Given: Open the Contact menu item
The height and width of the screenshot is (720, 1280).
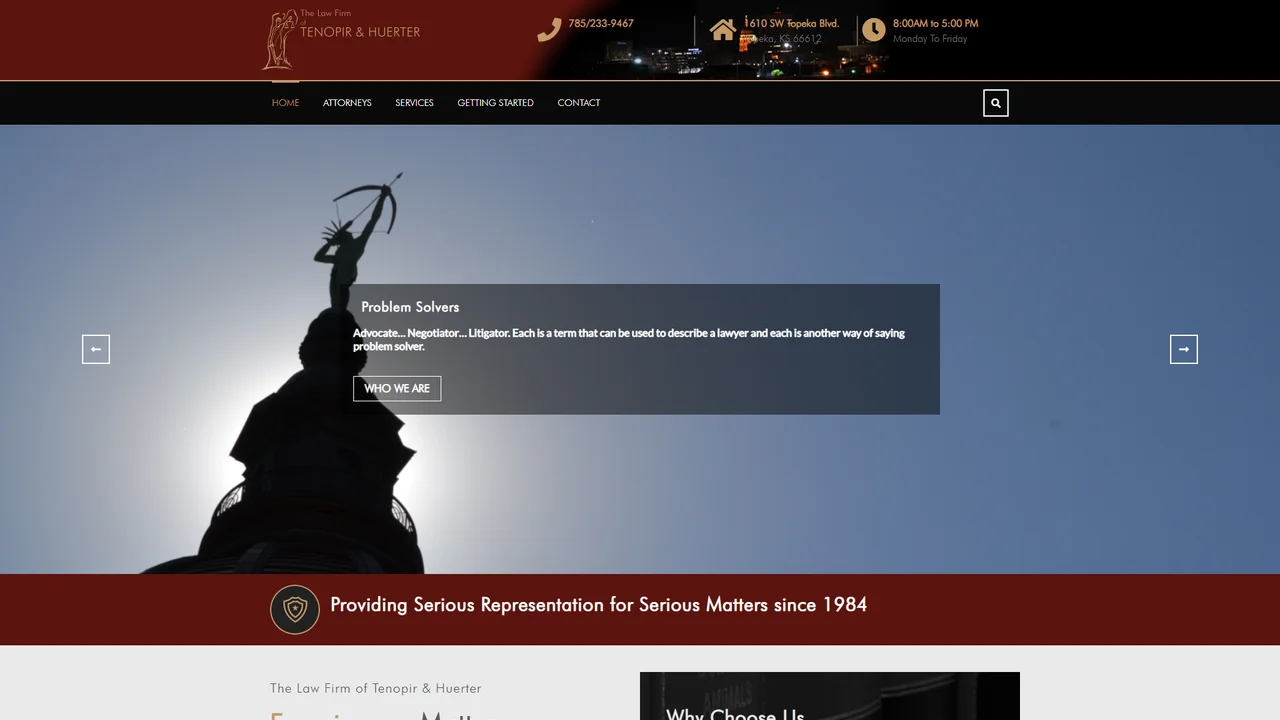Looking at the screenshot, I should [x=579, y=103].
